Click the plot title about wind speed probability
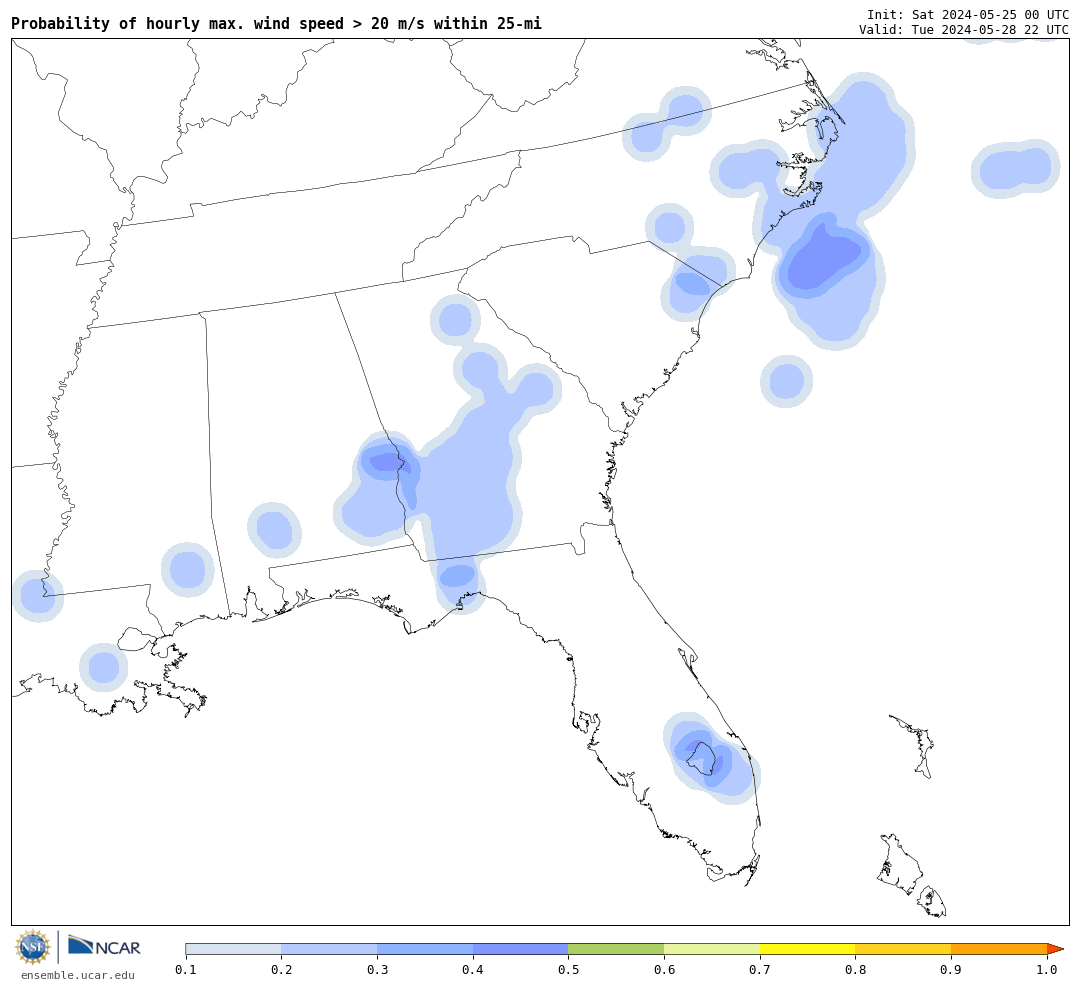 [276, 23]
